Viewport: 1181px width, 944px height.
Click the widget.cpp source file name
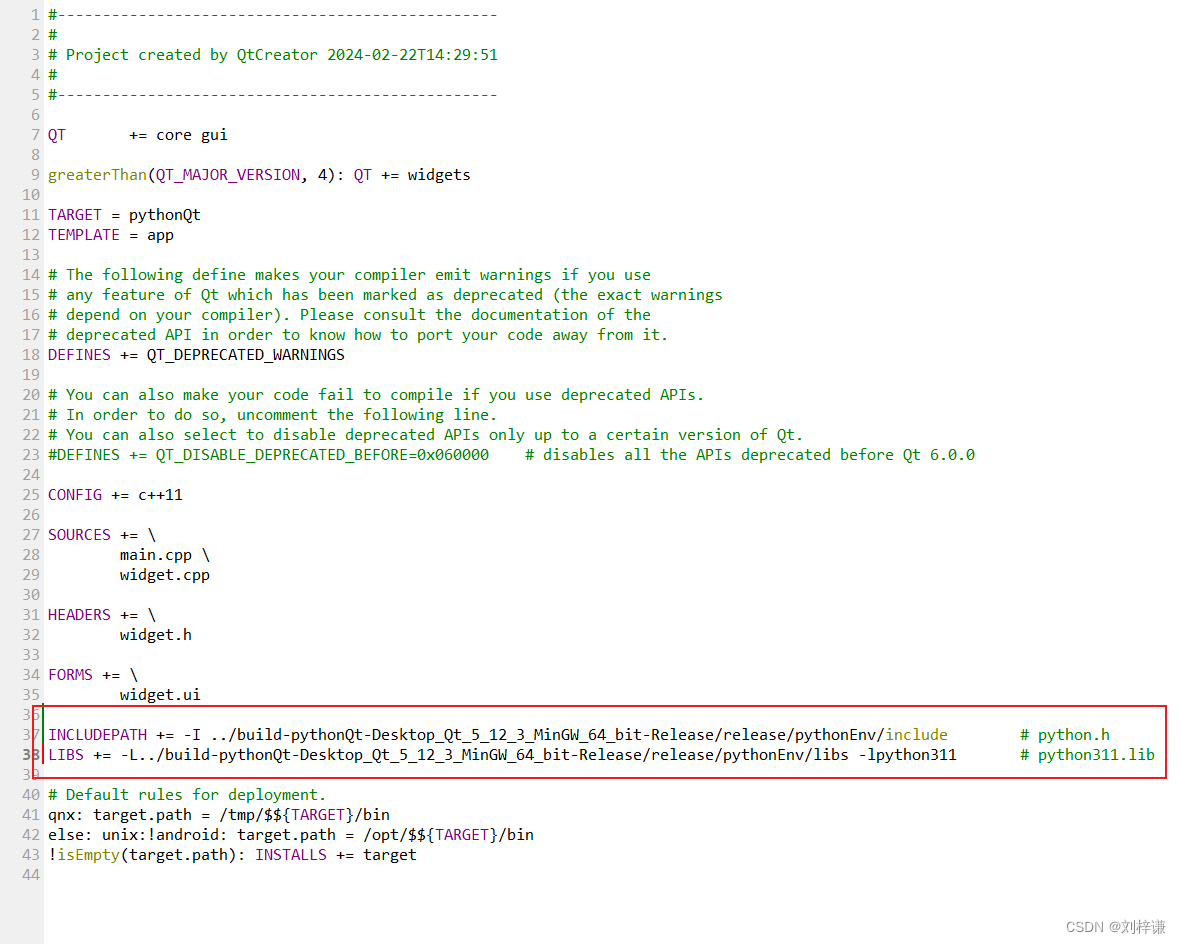163,574
